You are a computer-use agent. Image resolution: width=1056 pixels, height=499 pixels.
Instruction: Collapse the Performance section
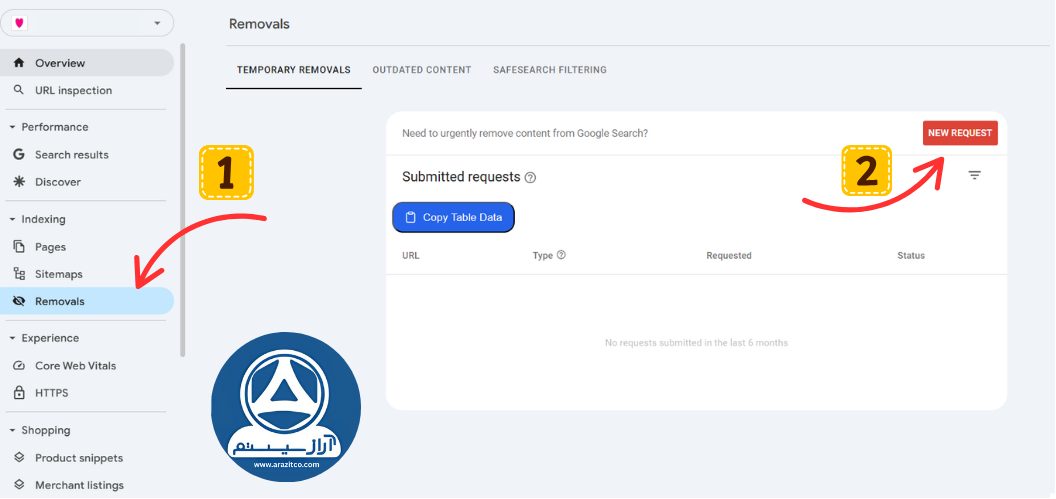click(12, 127)
